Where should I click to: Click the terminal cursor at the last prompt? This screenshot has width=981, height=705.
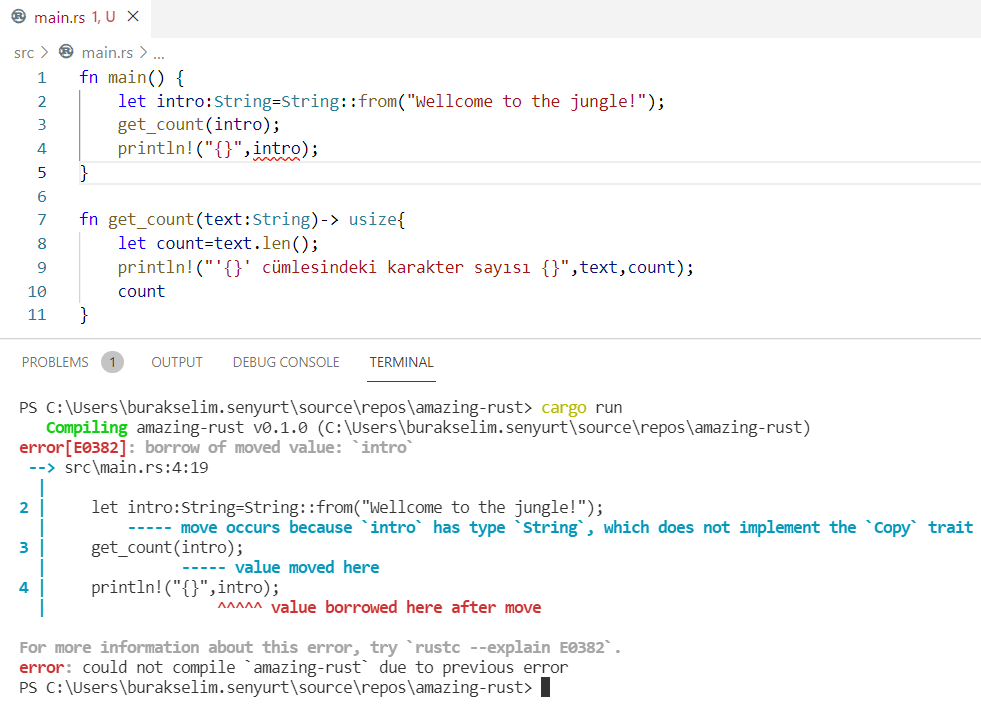coord(545,687)
